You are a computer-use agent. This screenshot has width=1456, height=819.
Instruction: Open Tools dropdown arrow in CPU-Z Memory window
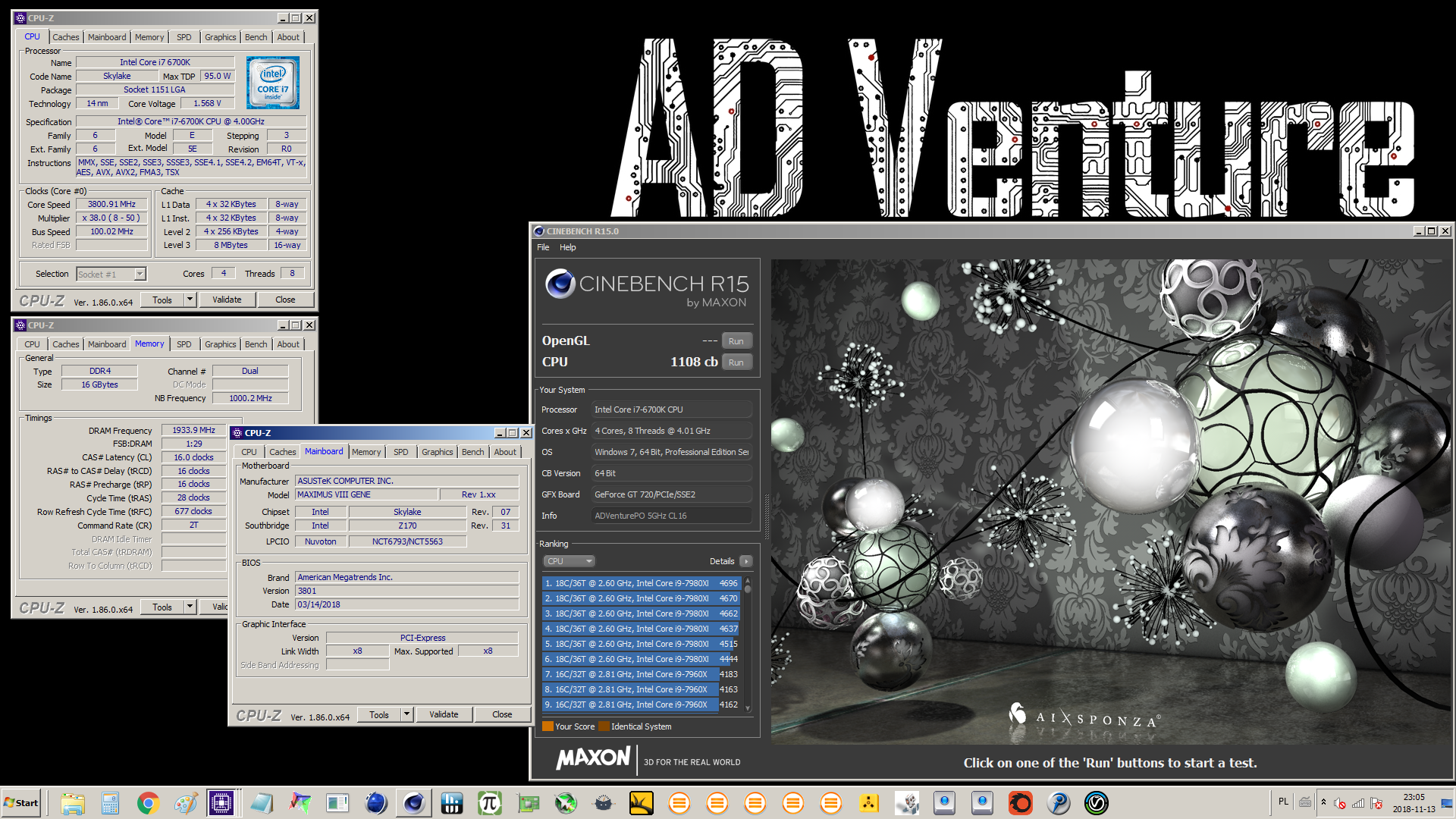pyautogui.click(x=190, y=607)
